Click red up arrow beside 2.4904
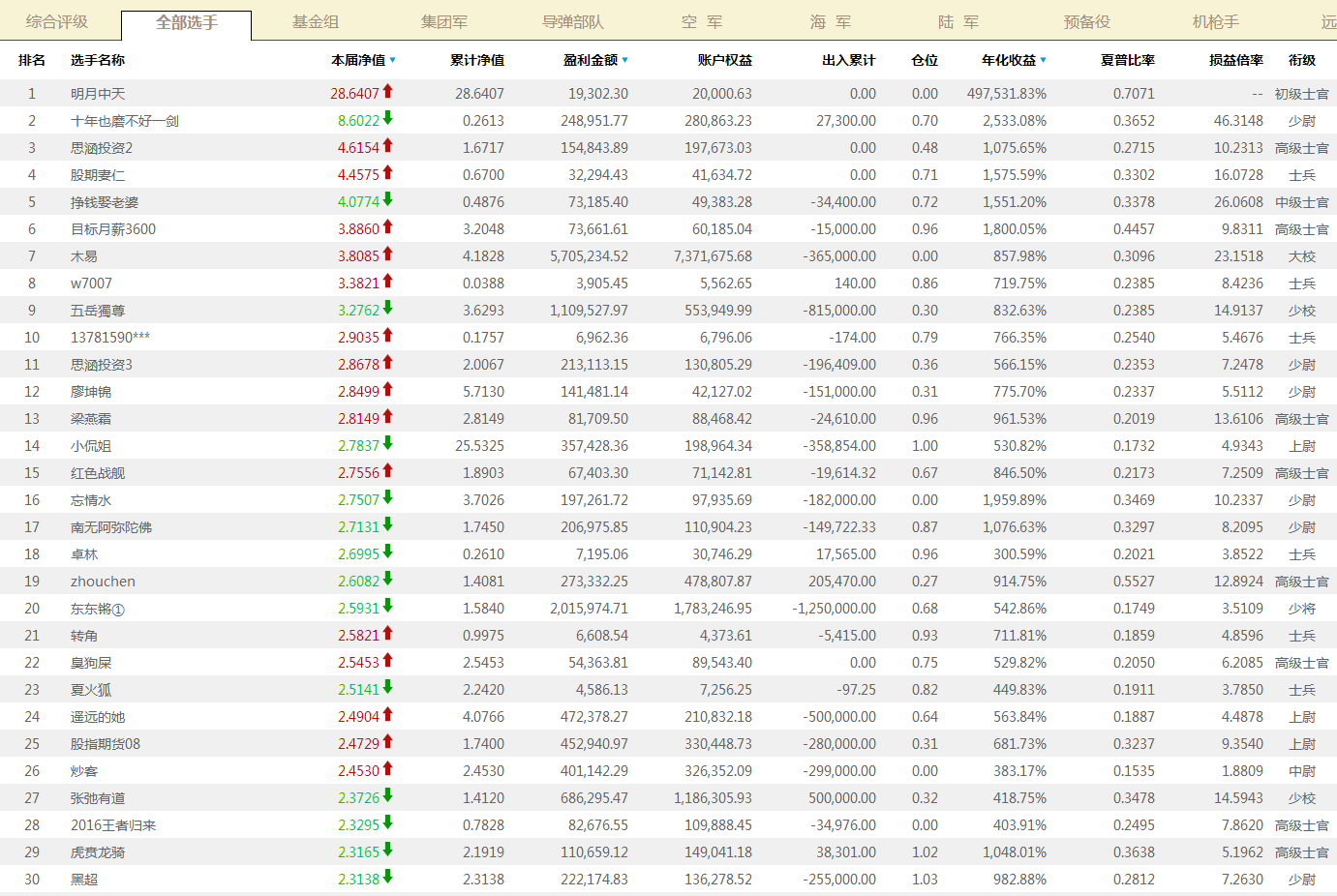The image size is (1337, 896). pyautogui.click(x=388, y=714)
